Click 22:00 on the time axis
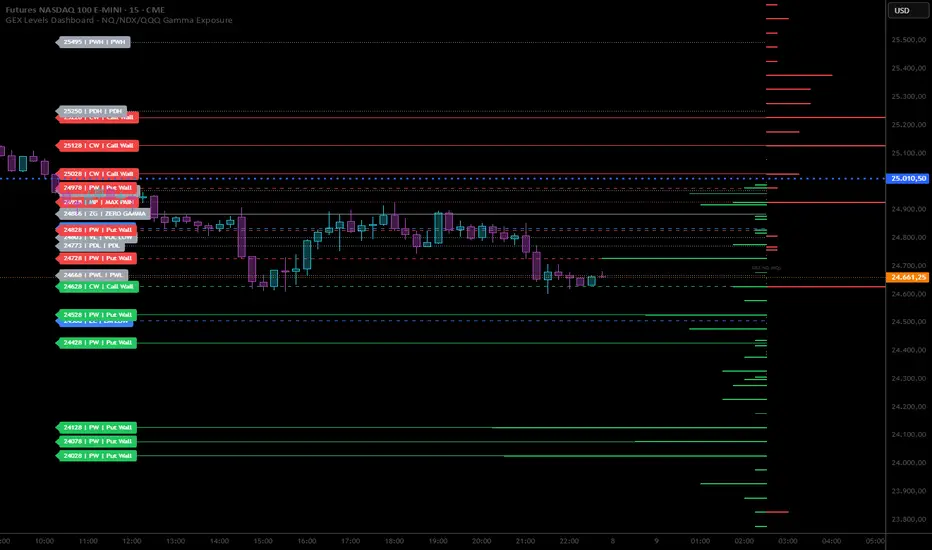932x550 pixels. (569, 541)
